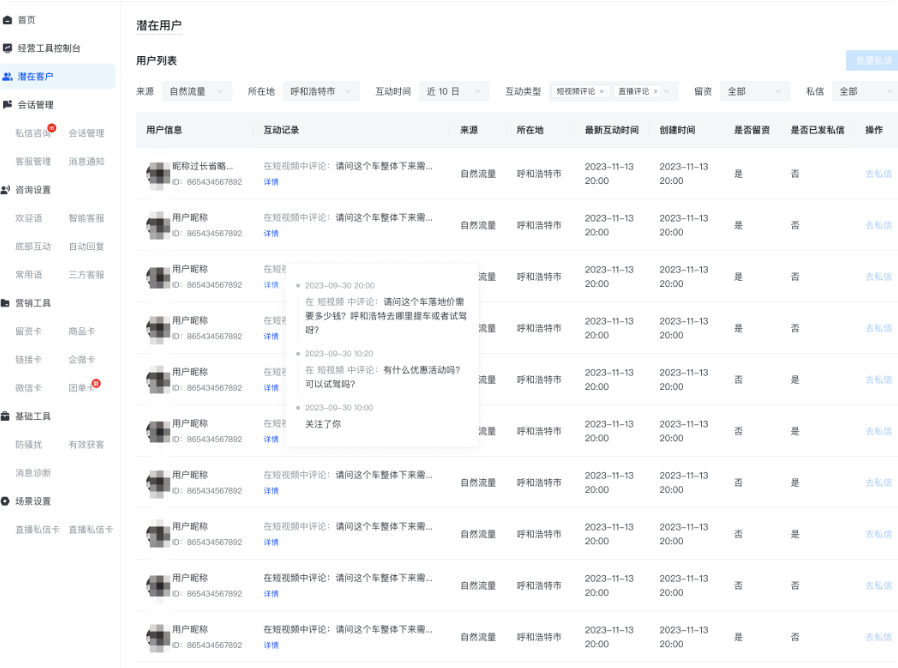The image size is (898, 668).
Task: Open 所在地 dropdown showing 呼和浩特市
Action: pyautogui.click(x=321, y=91)
